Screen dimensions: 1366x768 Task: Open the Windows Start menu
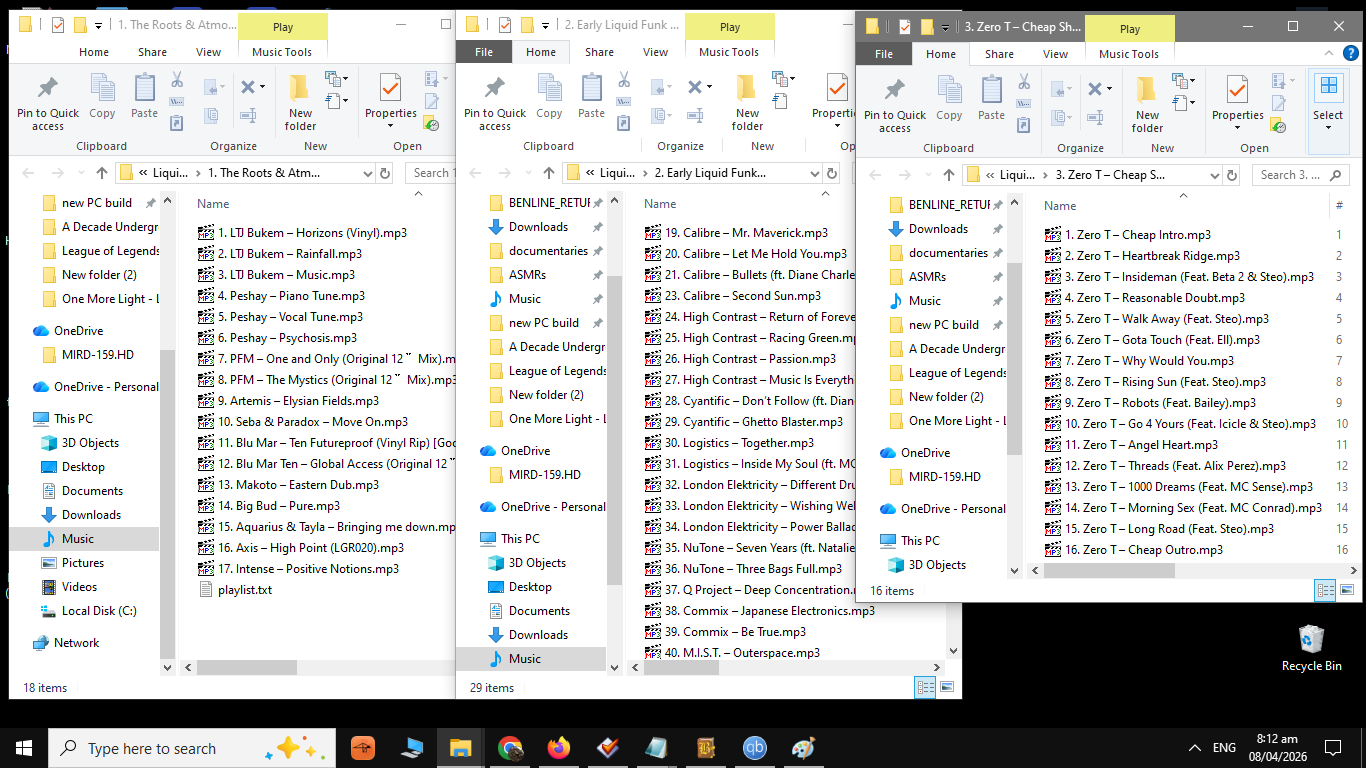(x=24, y=748)
